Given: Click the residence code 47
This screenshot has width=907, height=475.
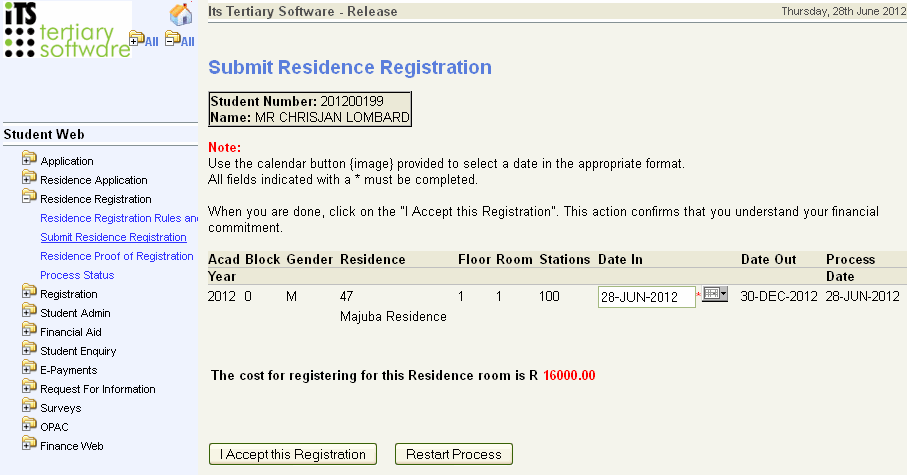Looking at the screenshot, I should pos(346,296).
